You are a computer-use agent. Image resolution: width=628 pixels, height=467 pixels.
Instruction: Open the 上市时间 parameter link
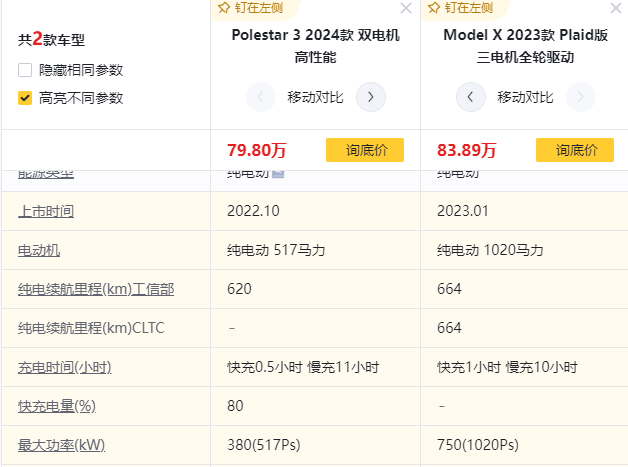point(46,211)
